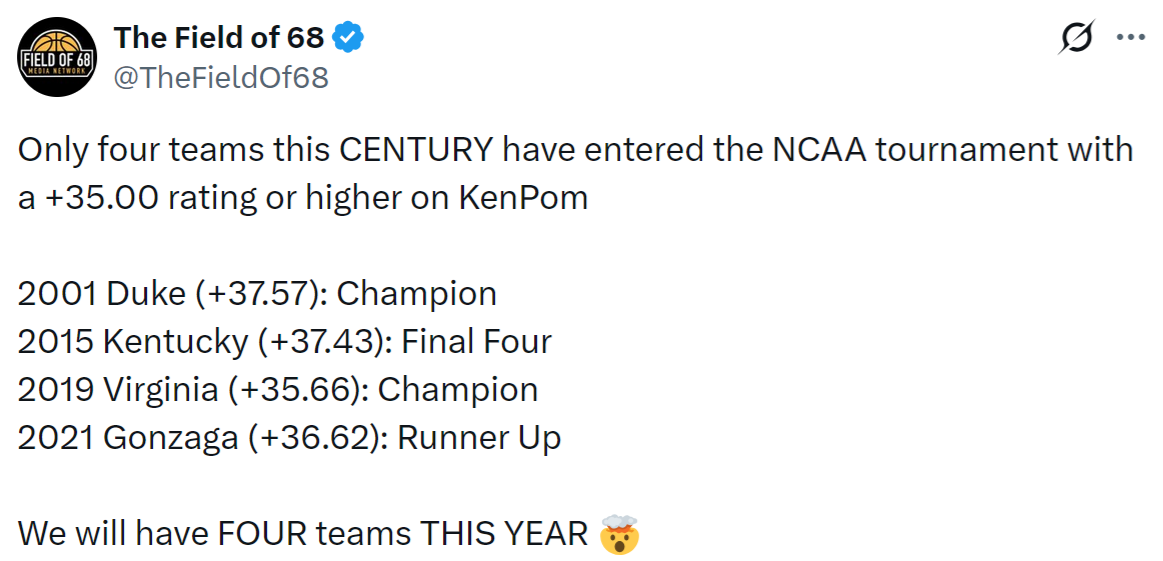1163x561 pixels.
Task: Open the @TheFieldOf68 handle link
Action: tap(221, 77)
